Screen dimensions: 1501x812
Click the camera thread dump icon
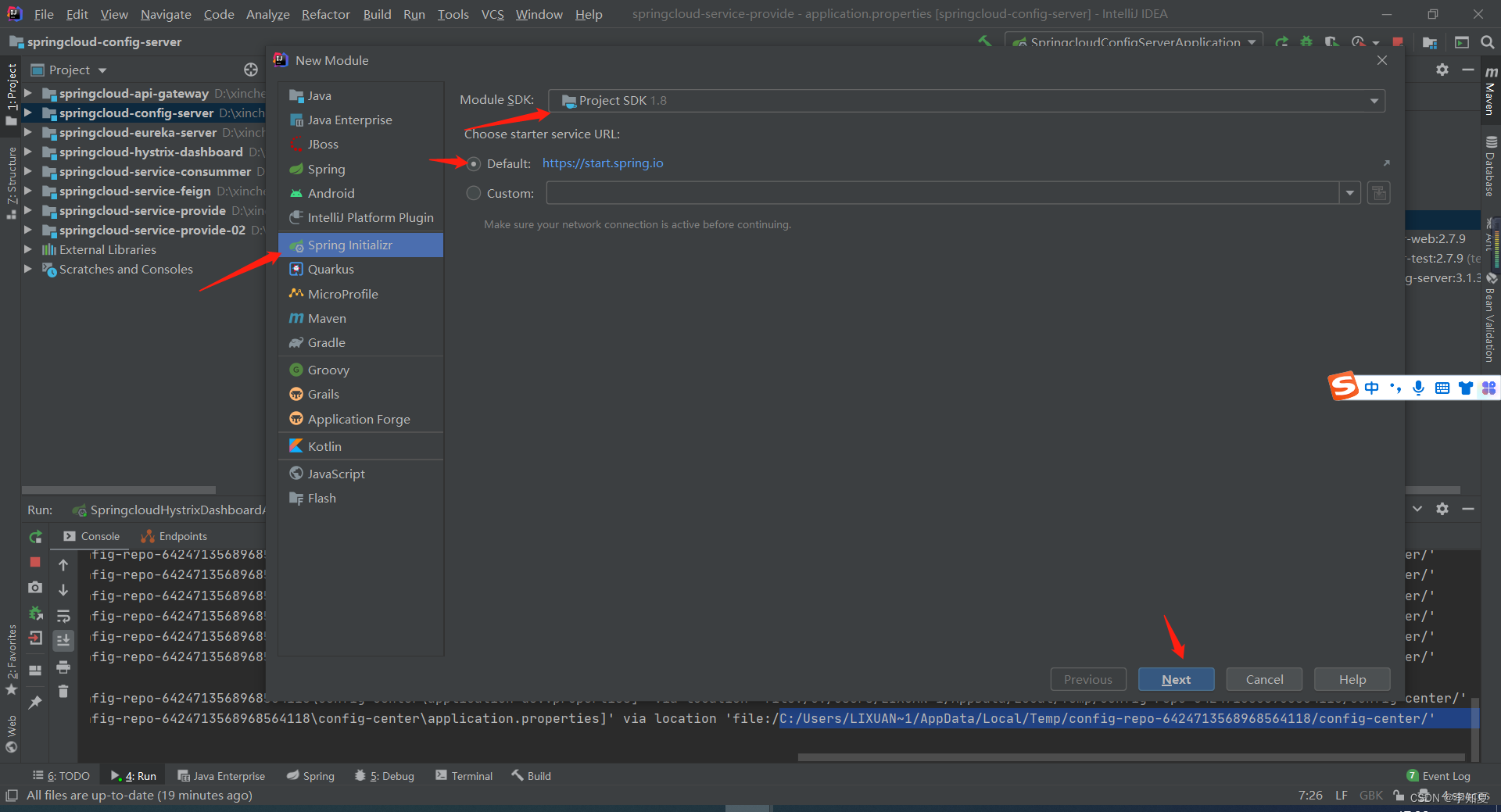click(35, 587)
